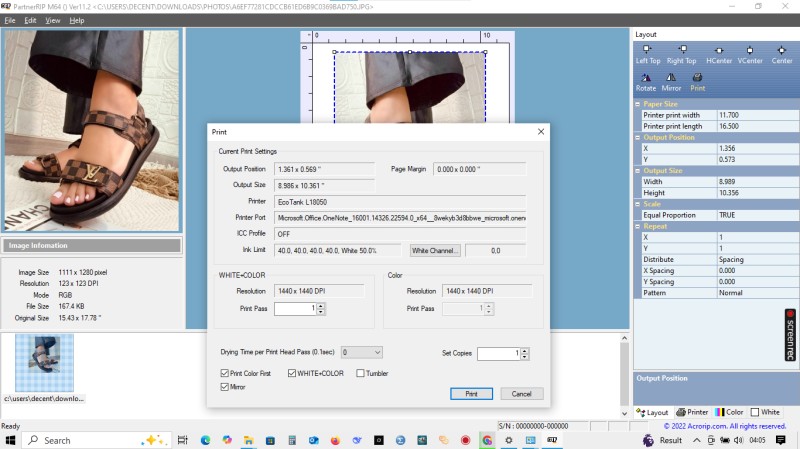Click the Right Top alignment icon
800x449 pixels.
682,49
